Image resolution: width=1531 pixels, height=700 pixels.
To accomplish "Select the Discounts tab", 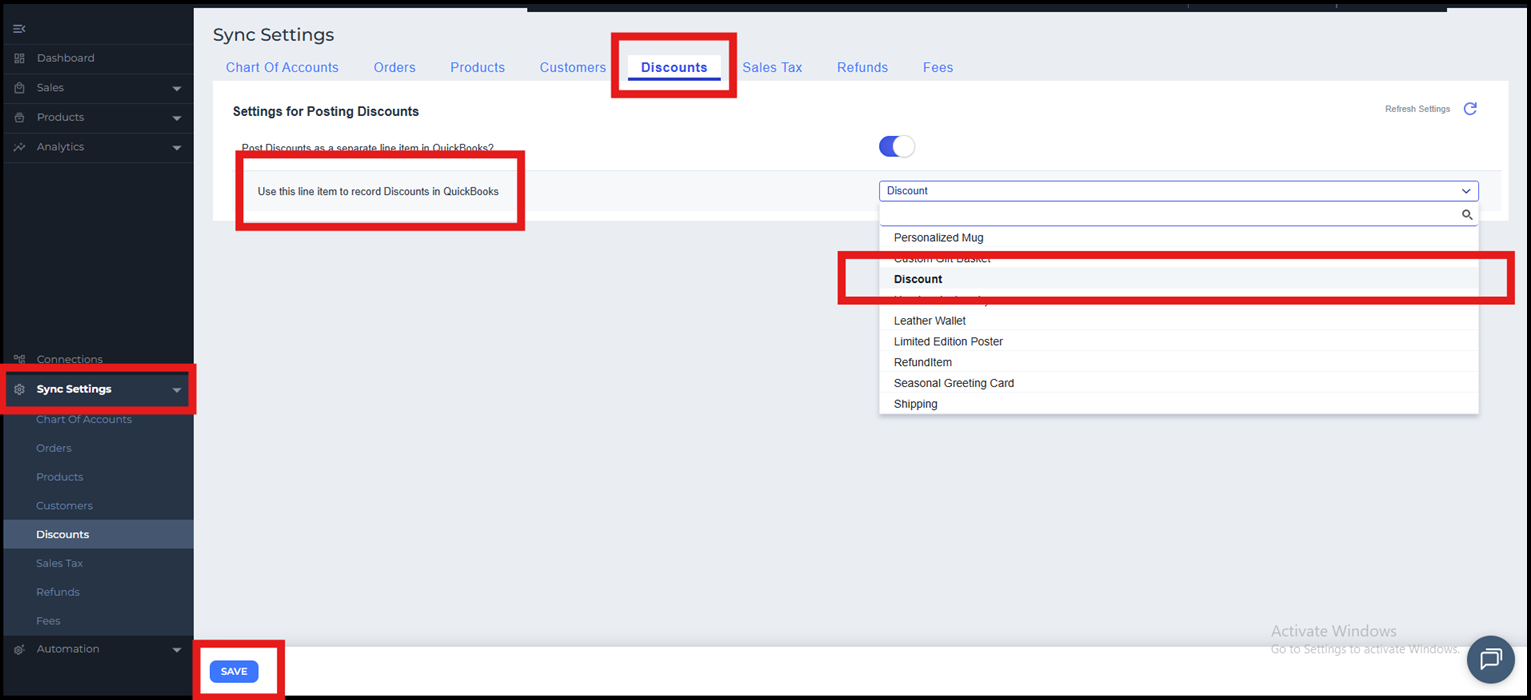I will (674, 68).
